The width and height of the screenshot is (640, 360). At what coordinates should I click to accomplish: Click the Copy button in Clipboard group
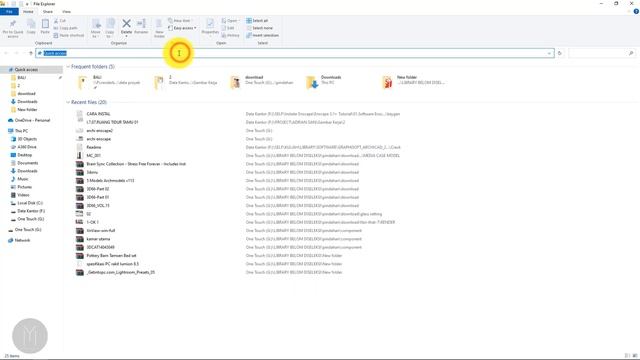click(x=31, y=27)
